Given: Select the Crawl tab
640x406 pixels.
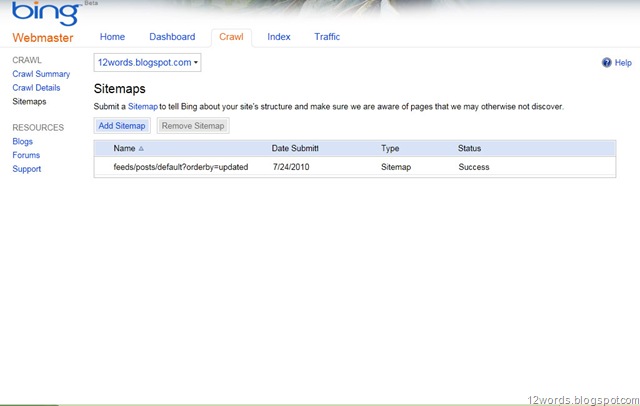Looking at the screenshot, I should tap(231, 37).
